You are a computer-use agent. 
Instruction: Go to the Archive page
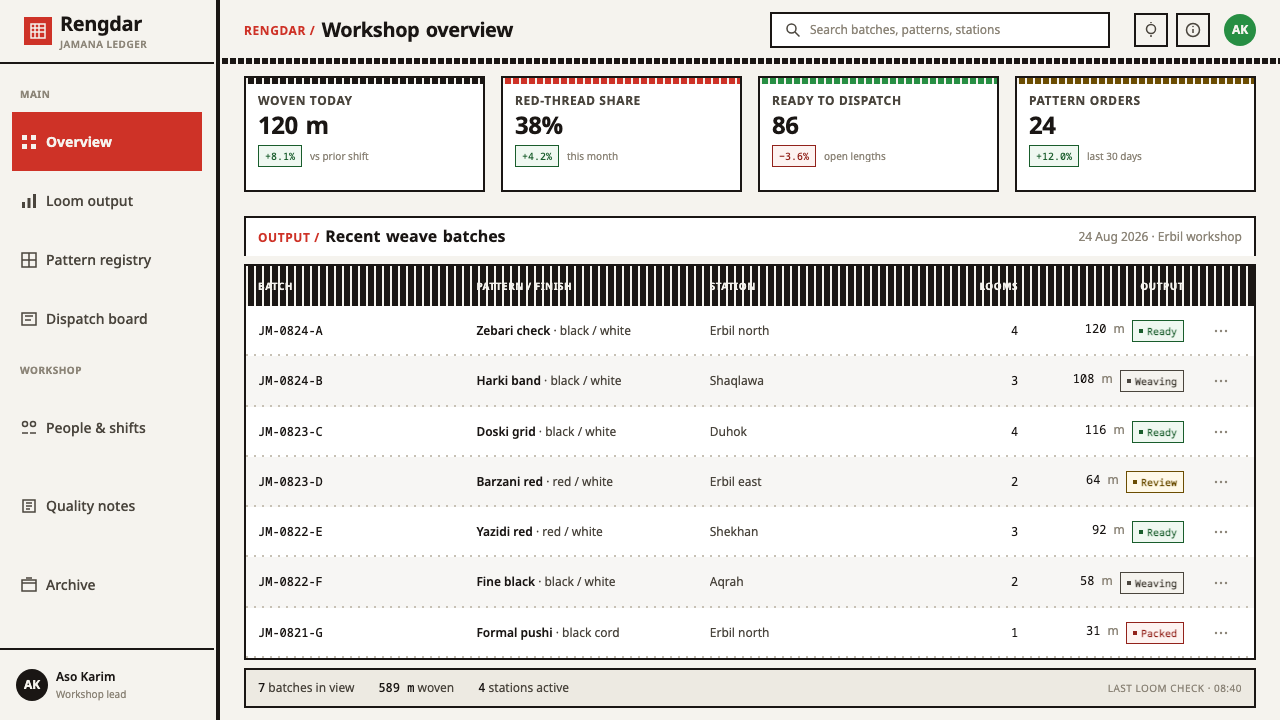107,585
